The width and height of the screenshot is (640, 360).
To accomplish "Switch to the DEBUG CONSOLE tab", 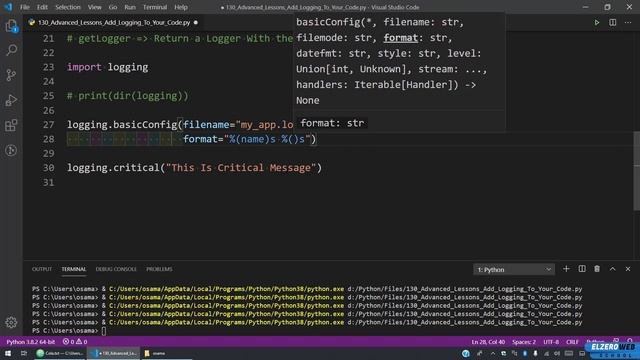I will click(116, 269).
